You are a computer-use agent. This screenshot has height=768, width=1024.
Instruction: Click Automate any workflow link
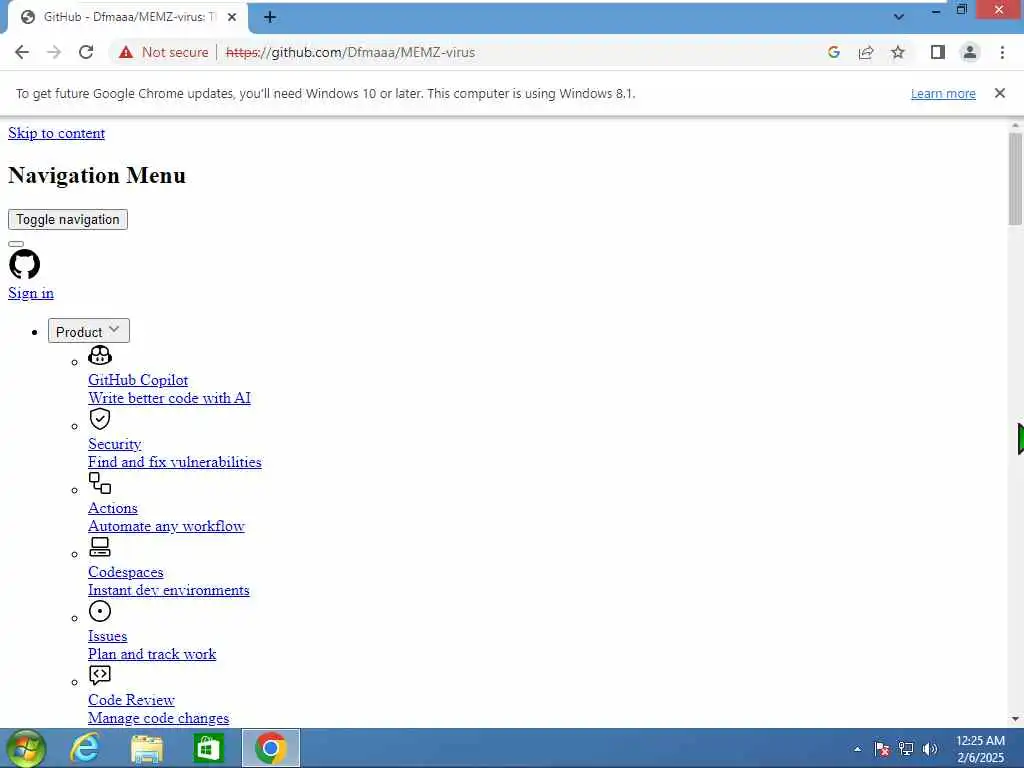coord(166,526)
